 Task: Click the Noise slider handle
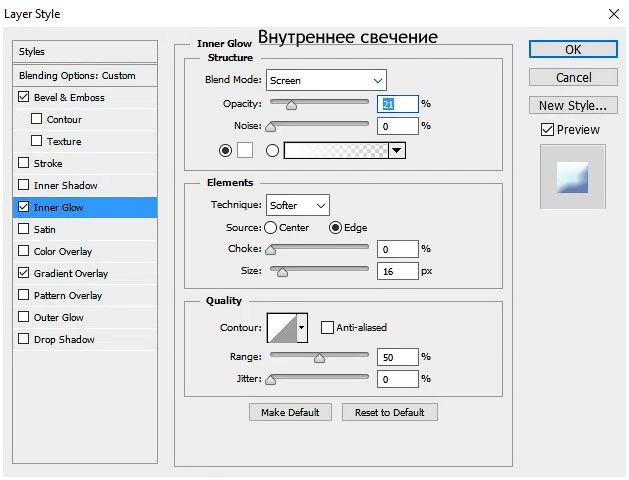pyautogui.click(x=271, y=127)
